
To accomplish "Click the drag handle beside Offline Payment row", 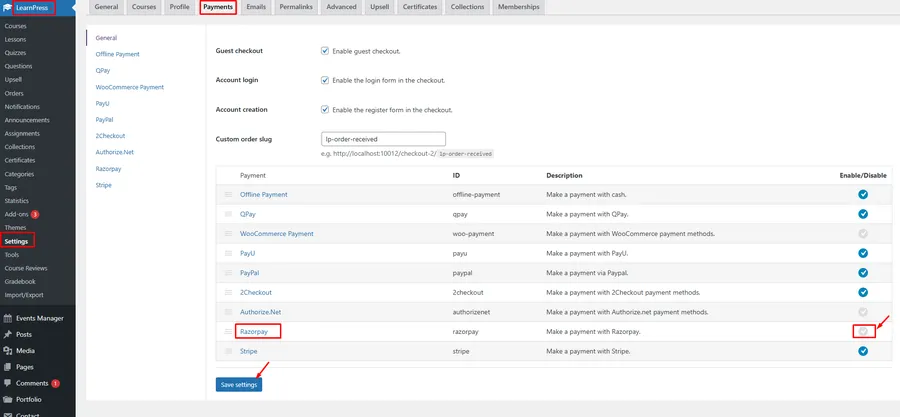I will click(227, 194).
